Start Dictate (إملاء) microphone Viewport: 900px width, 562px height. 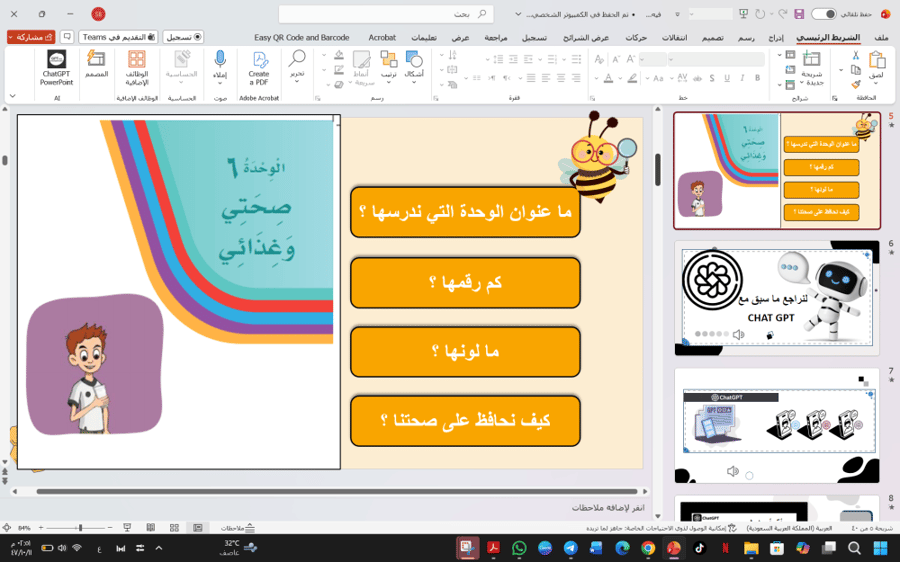click(x=220, y=68)
